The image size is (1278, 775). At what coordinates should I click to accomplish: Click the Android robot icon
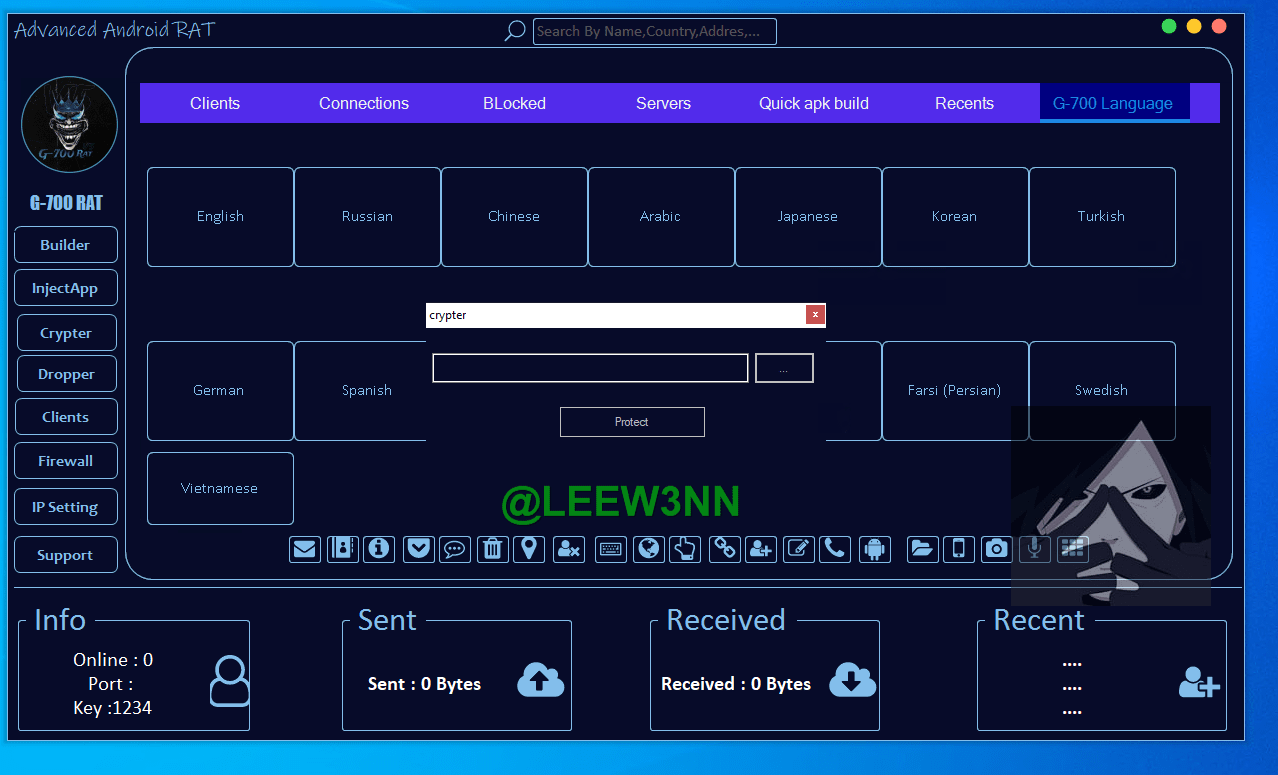coord(875,549)
